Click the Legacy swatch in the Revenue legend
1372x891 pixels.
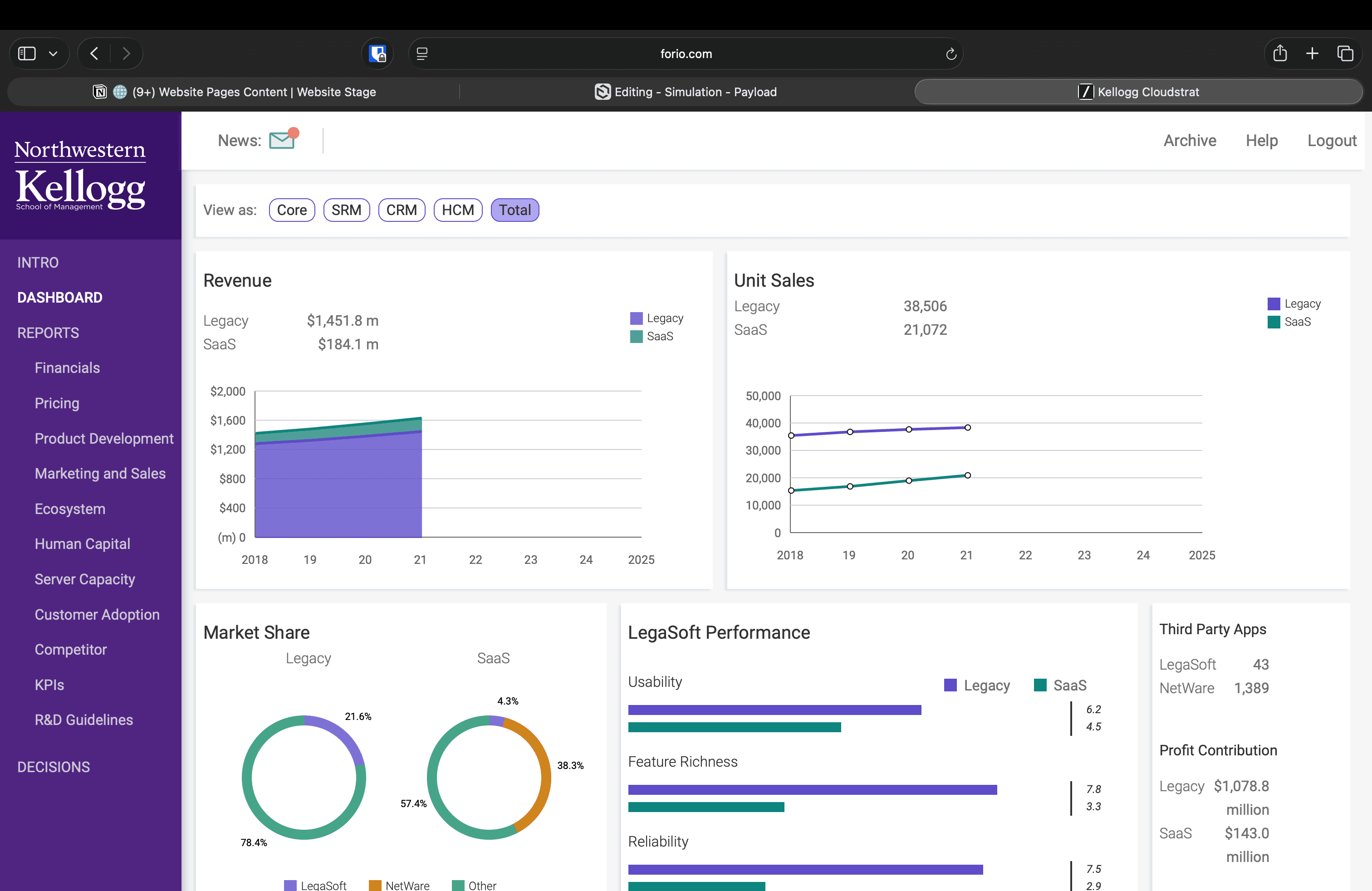pyautogui.click(x=636, y=318)
